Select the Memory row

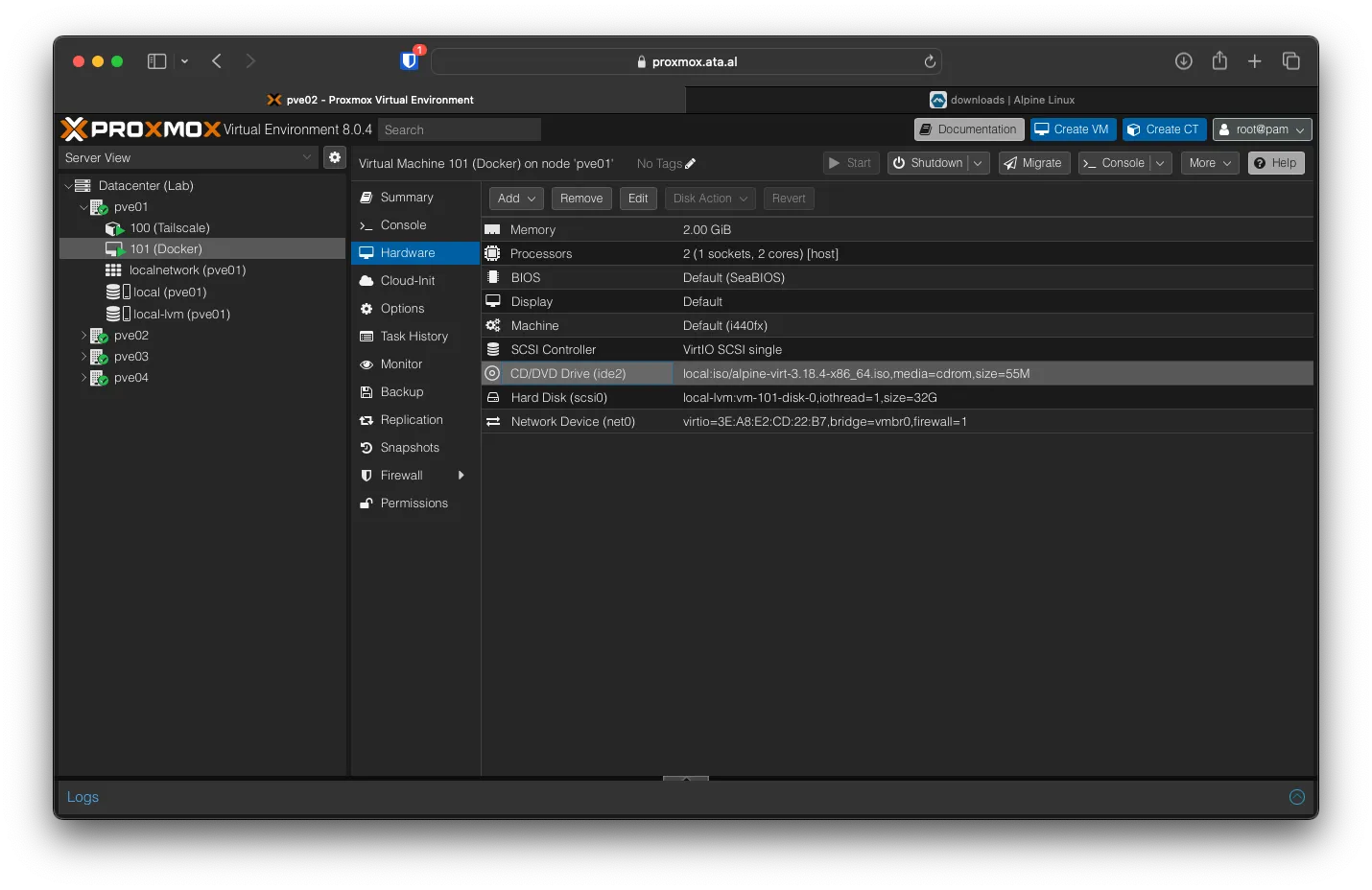tap(897, 229)
